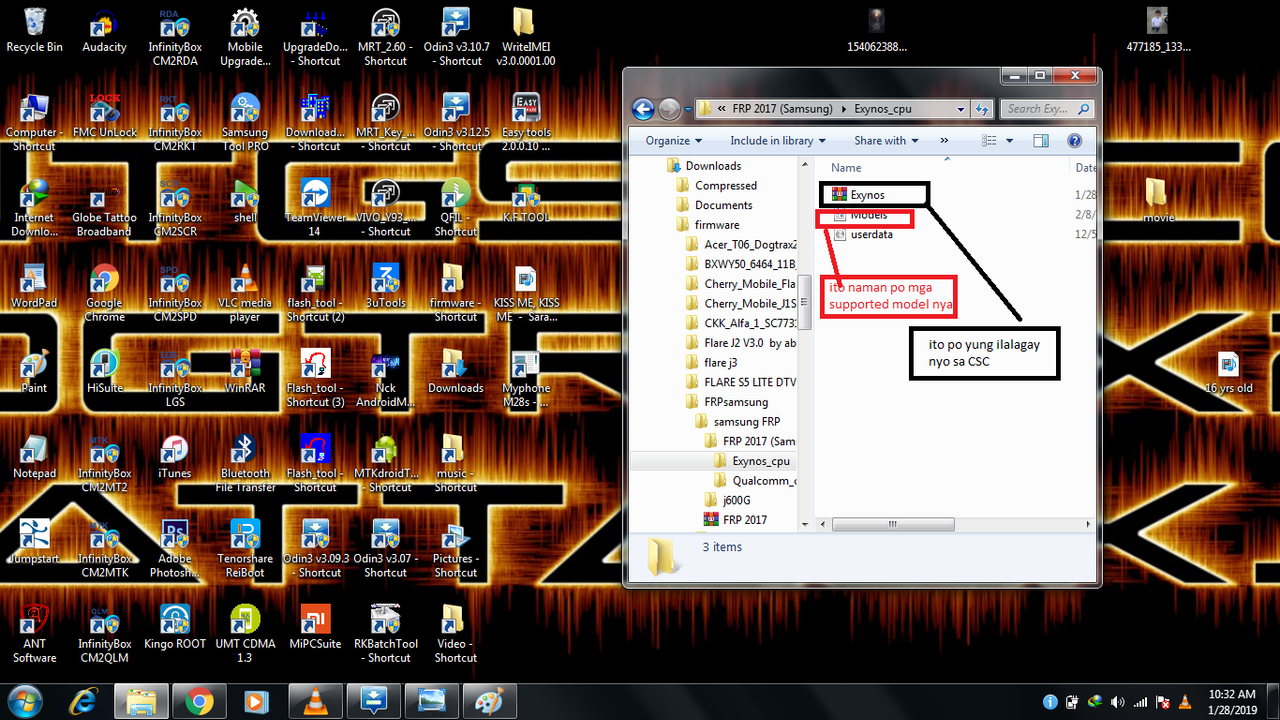The width and height of the screenshot is (1280, 720).
Task: Open the Windows Start menu
Action: pyautogui.click(x=24, y=700)
